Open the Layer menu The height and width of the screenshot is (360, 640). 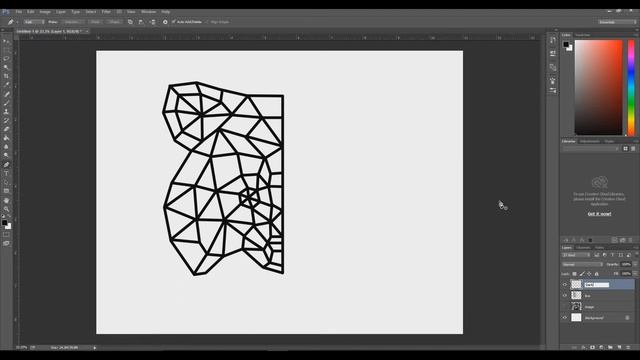[x=61, y=12]
